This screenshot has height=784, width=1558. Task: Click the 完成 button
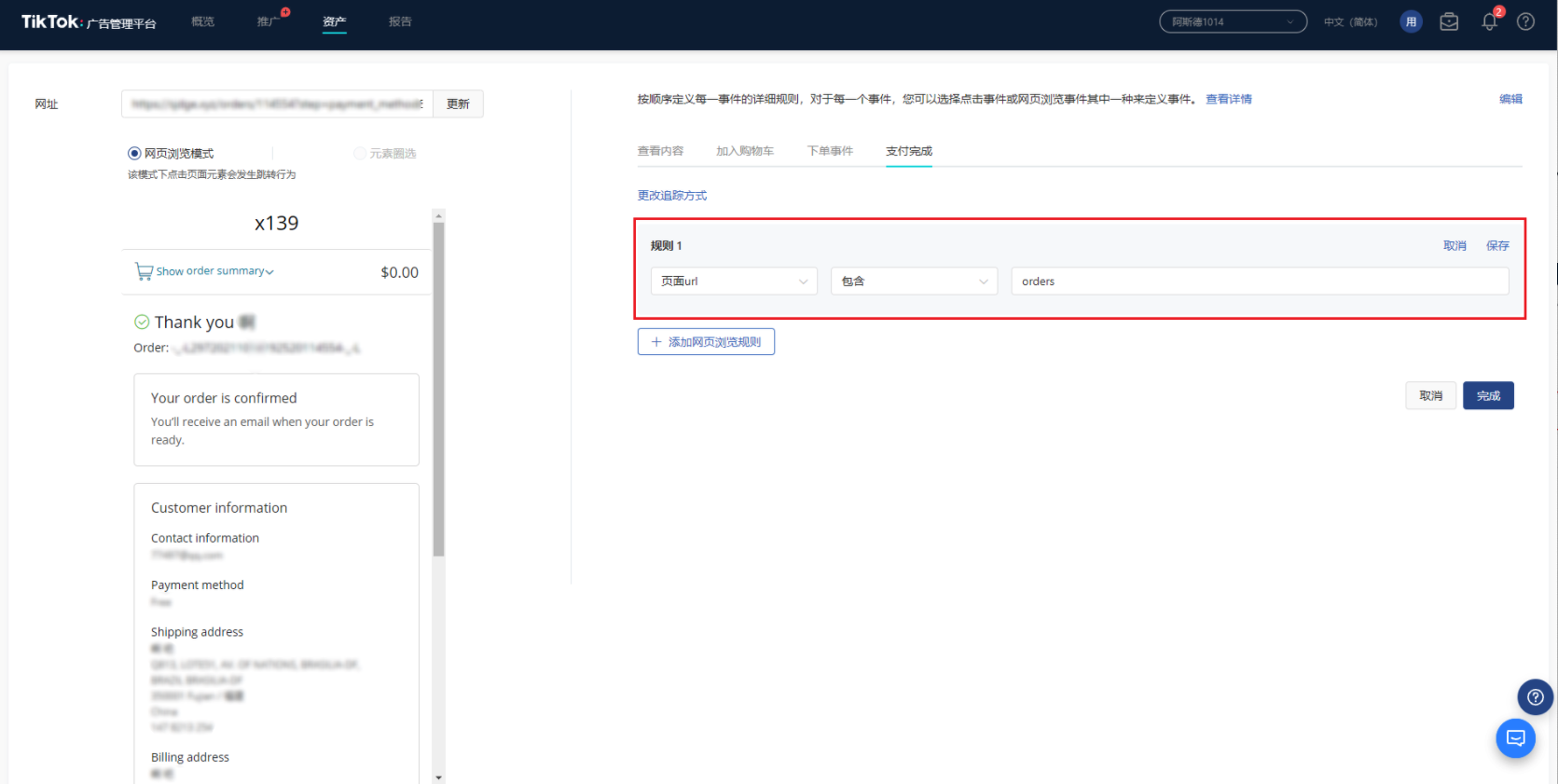[1487, 396]
